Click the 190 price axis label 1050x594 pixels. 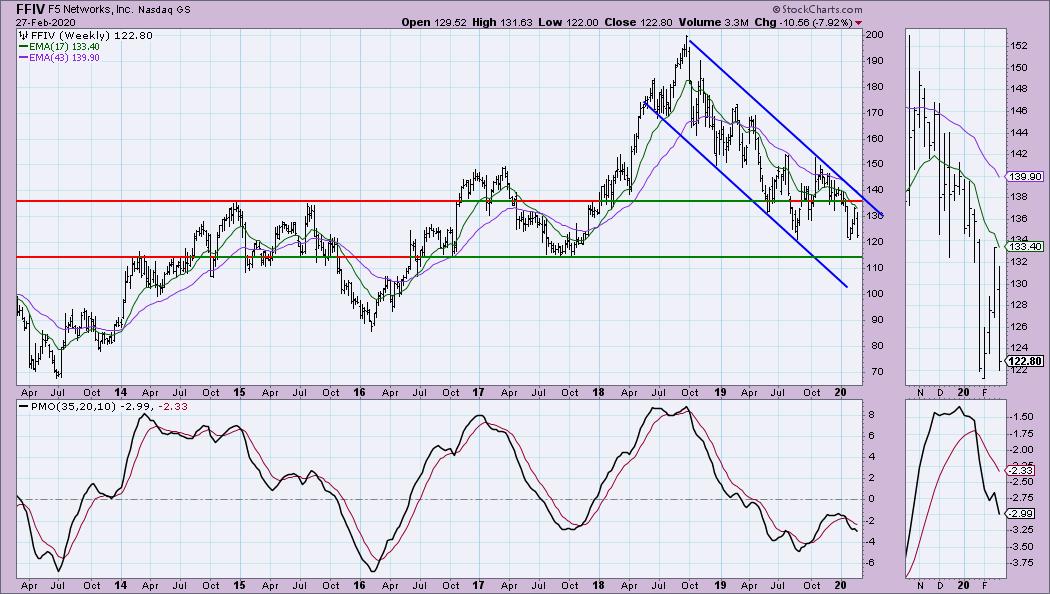[874, 60]
